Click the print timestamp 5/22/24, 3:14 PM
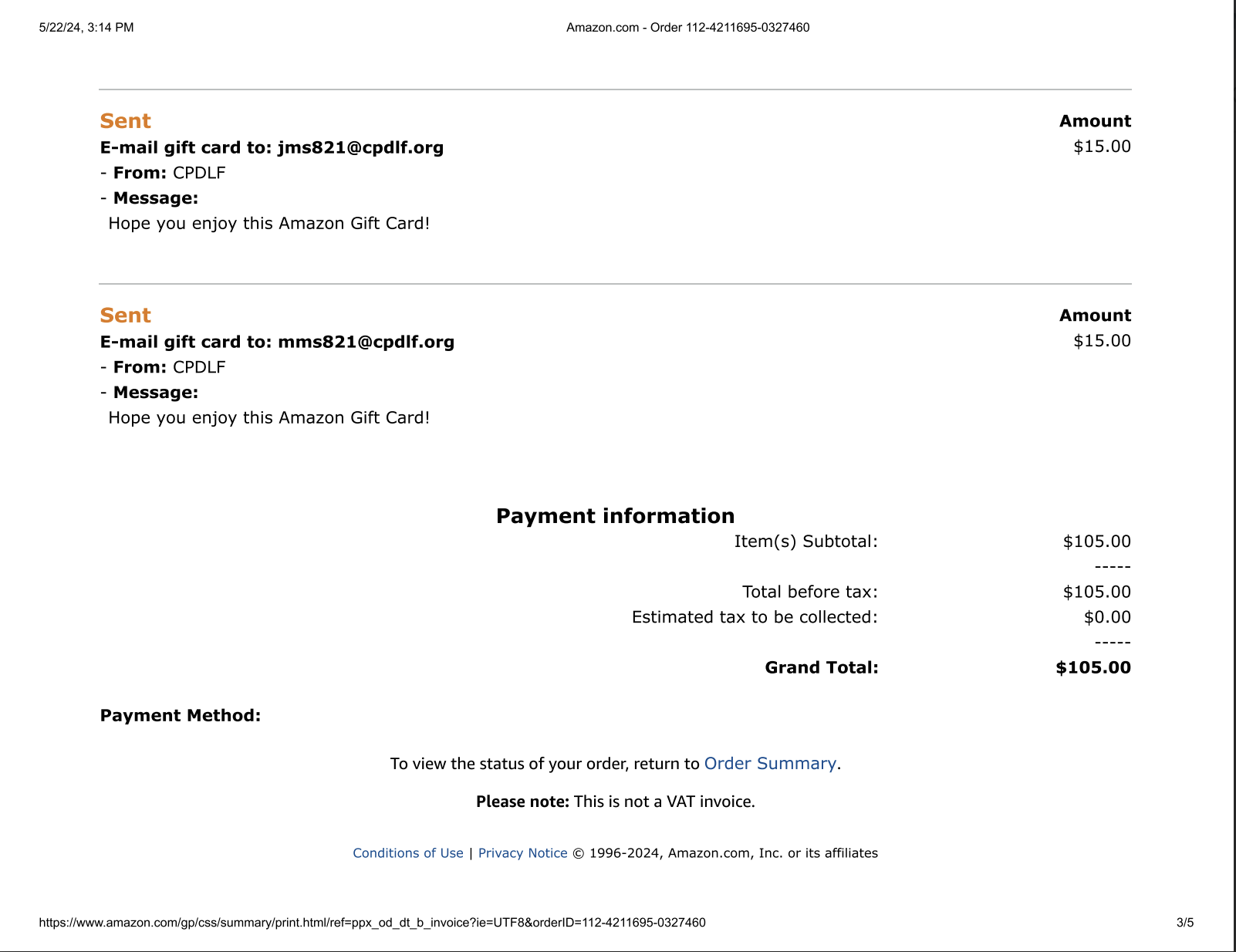 point(86,28)
